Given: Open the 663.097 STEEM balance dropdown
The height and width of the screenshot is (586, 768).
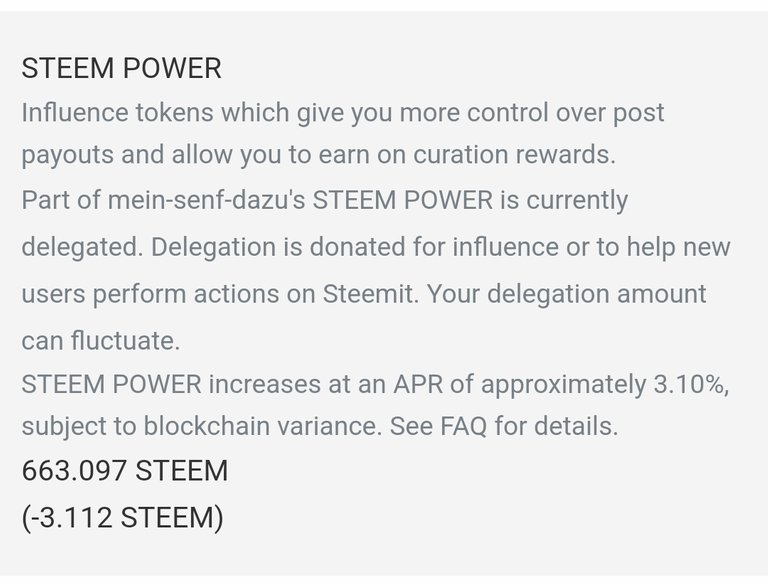Looking at the screenshot, I should point(125,470).
